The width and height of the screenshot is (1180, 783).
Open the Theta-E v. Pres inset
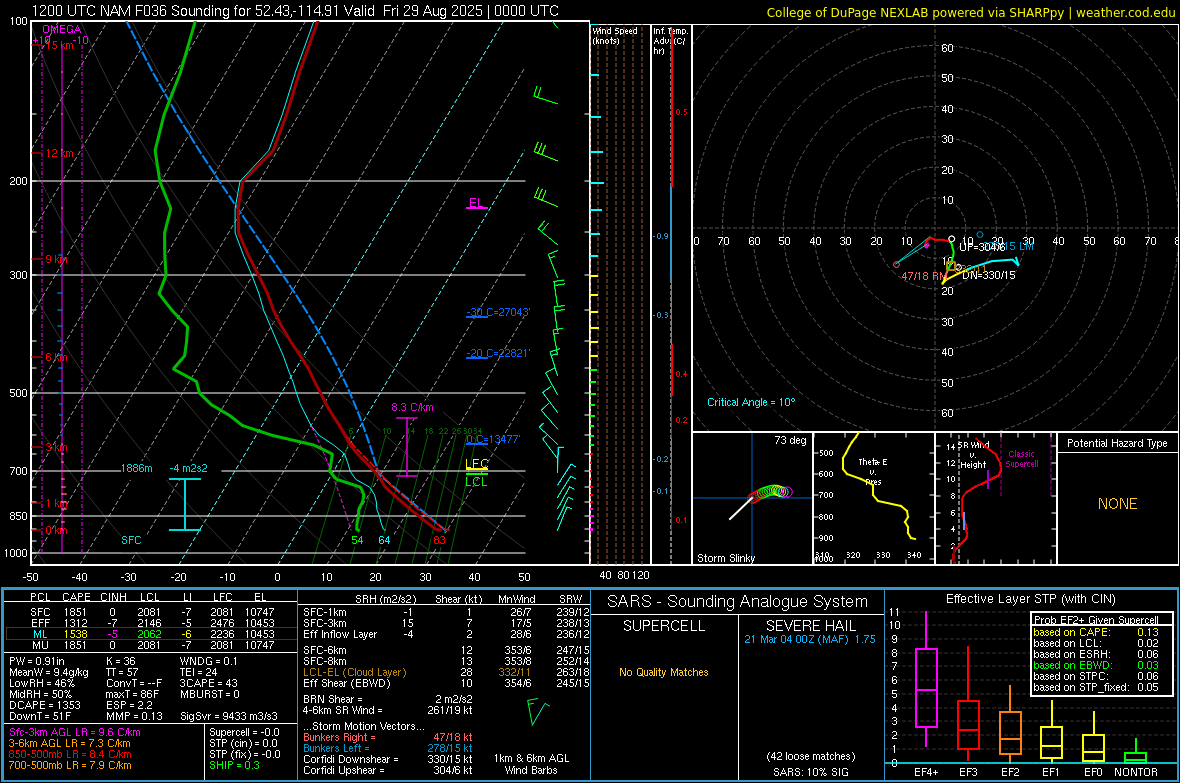(874, 498)
